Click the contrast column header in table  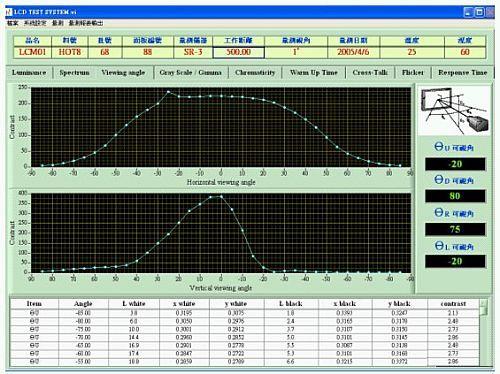point(453,304)
